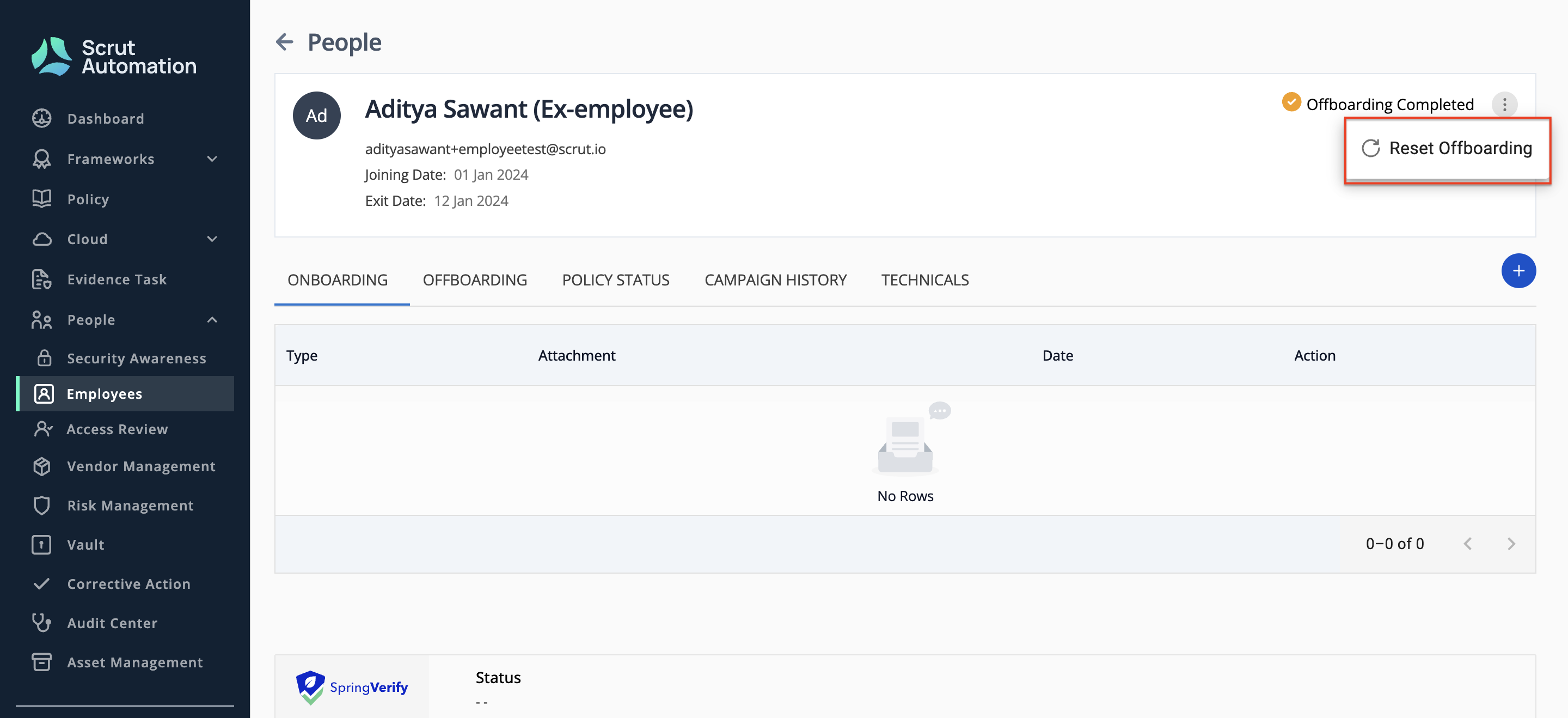Click the refresh icon in Reset Offboarding
The width and height of the screenshot is (1568, 718).
point(1370,148)
